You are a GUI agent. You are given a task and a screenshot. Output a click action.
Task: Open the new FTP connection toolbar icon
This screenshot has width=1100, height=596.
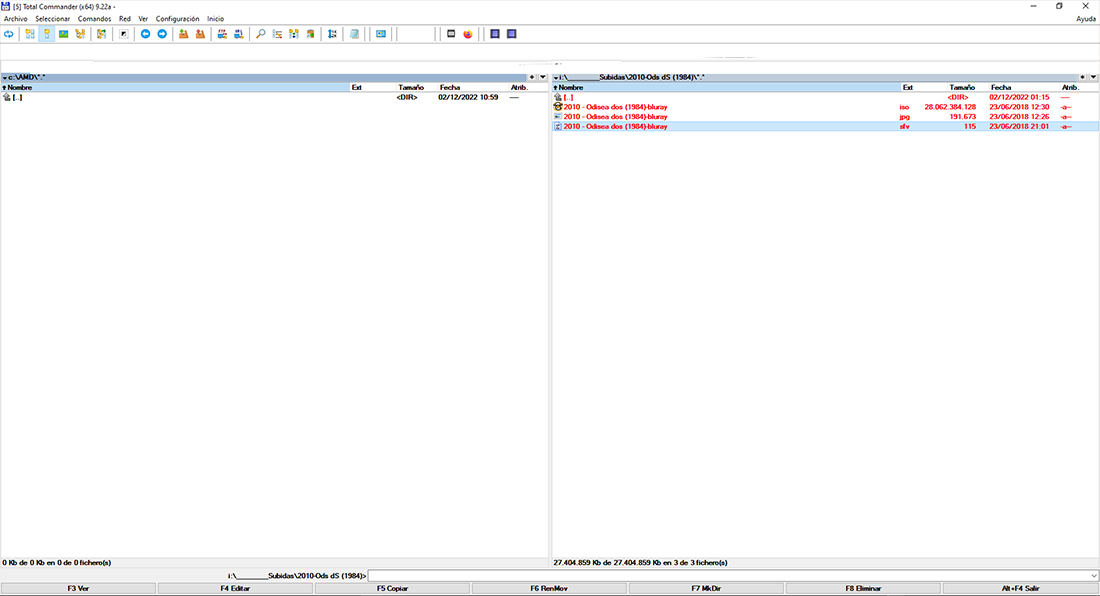tap(239, 34)
